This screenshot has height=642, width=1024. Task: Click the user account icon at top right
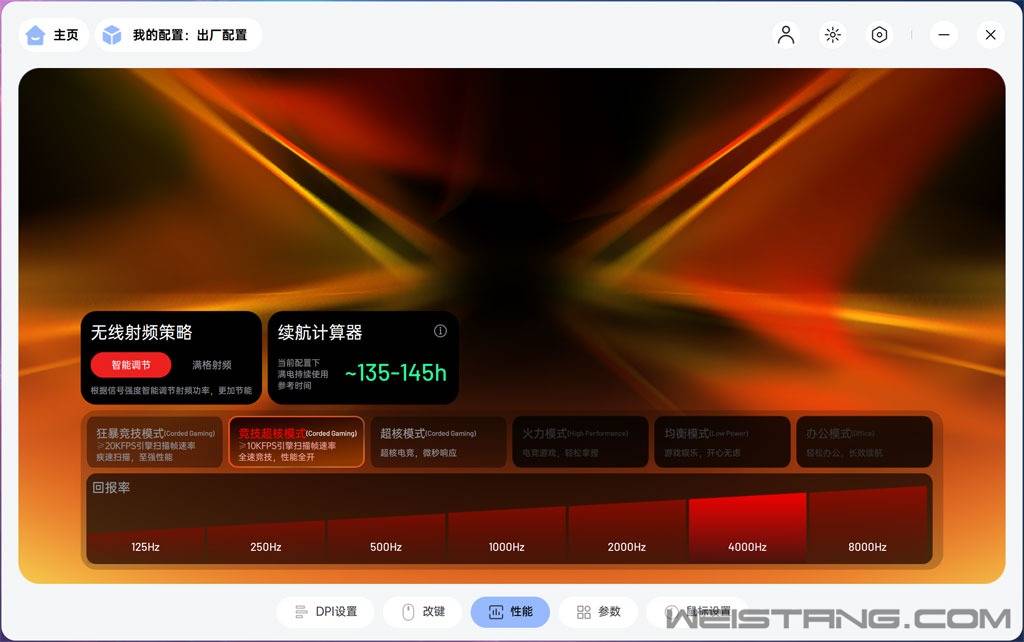tap(786, 34)
